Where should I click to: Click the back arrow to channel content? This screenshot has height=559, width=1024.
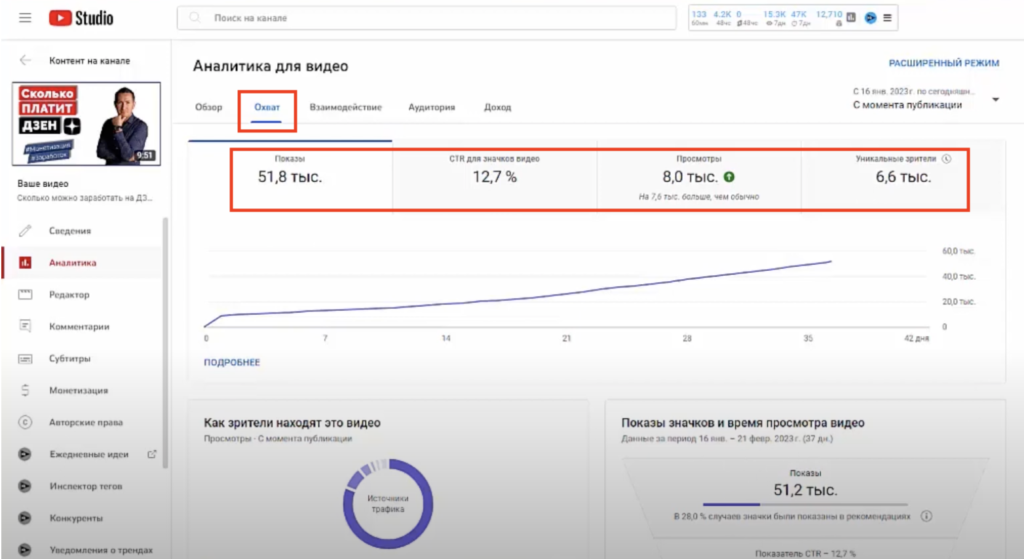(x=25, y=60)
